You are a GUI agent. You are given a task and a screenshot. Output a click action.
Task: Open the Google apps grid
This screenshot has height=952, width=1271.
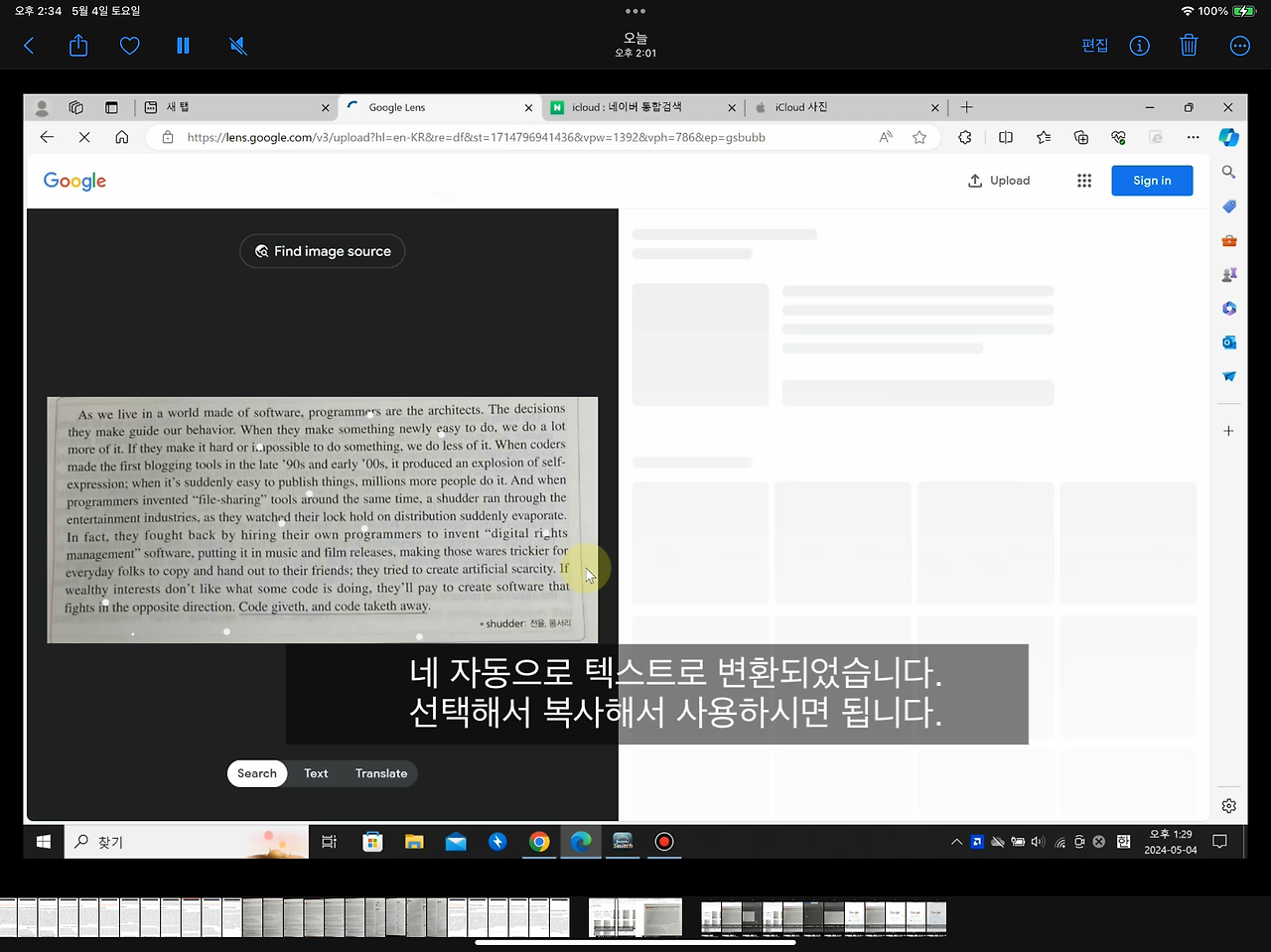pyautogui.click(x=1084, y=181)
